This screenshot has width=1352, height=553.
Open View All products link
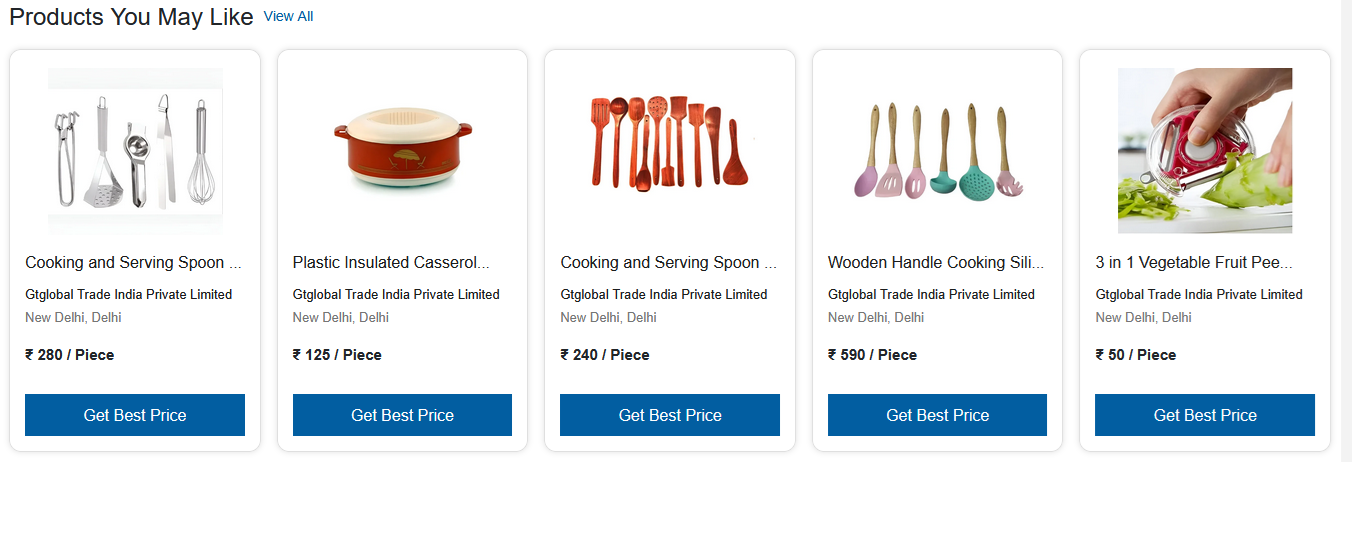[x=288, y=17]
